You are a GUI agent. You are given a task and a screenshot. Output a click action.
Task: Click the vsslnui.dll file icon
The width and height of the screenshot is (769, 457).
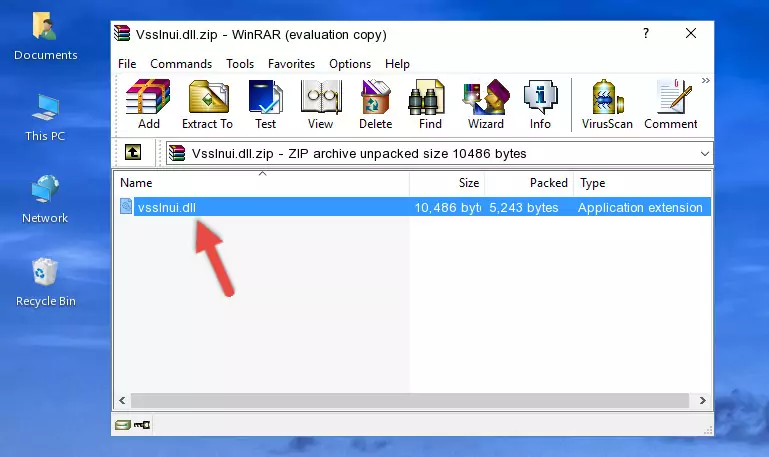[x=126, y=206]
